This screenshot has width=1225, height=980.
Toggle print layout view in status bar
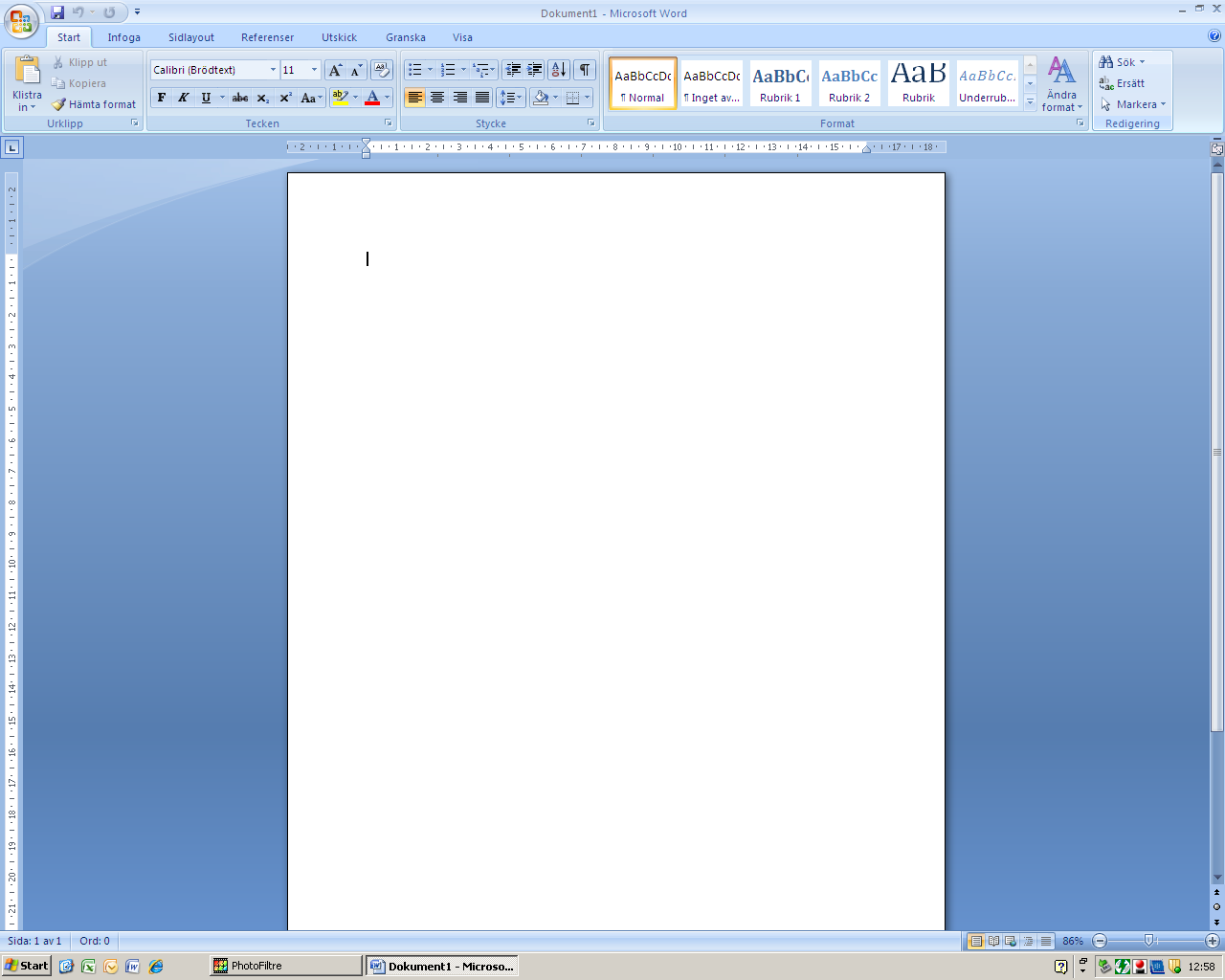[975, 941]
